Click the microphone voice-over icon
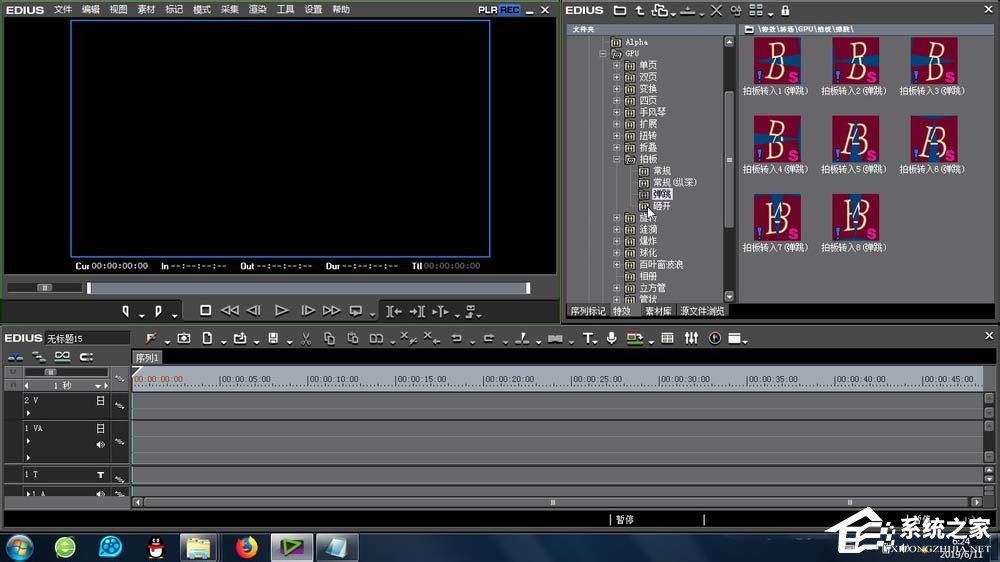 click(x=611, y=339)
